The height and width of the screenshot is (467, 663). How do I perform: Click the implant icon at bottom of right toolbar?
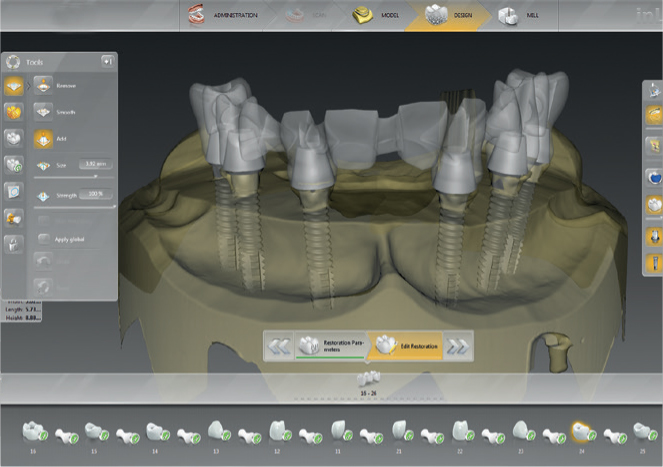[652, 264]
